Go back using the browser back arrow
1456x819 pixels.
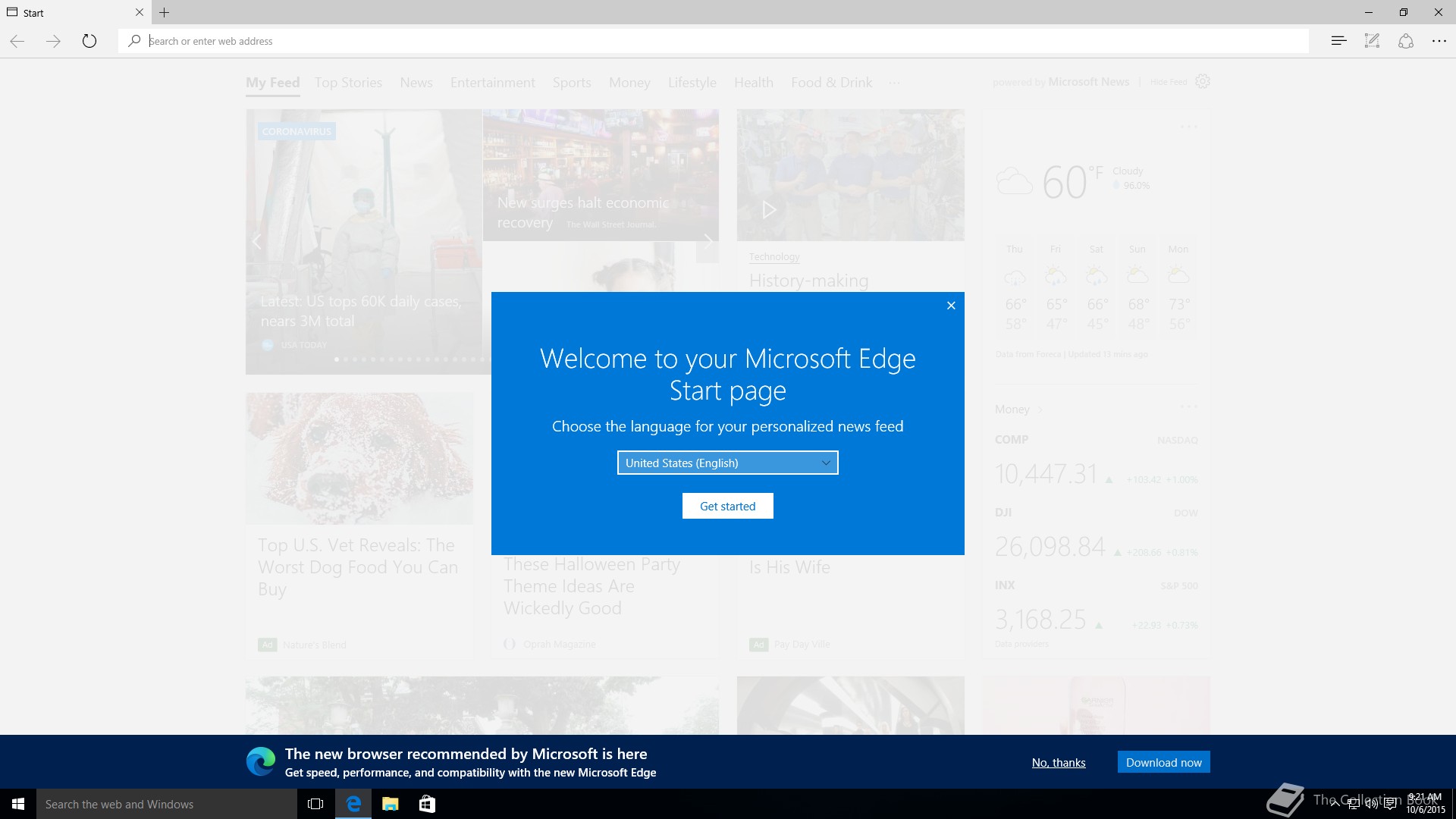tap(17, 41)
